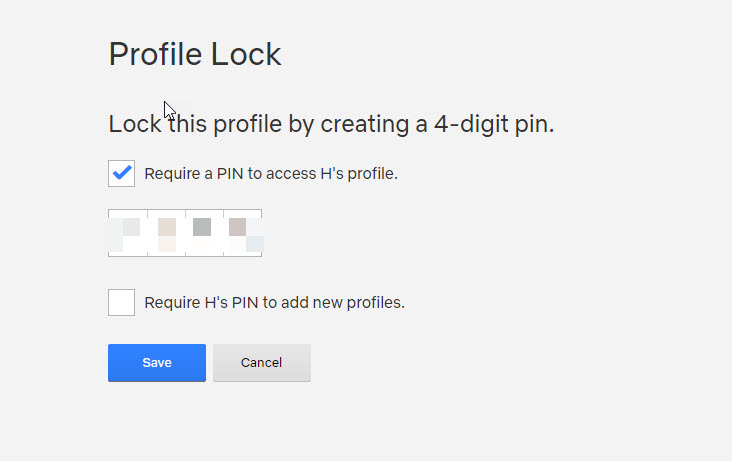Click the Profile Lock page heading
The height and width of the screenshot is (461, 732).
(195, 55)
